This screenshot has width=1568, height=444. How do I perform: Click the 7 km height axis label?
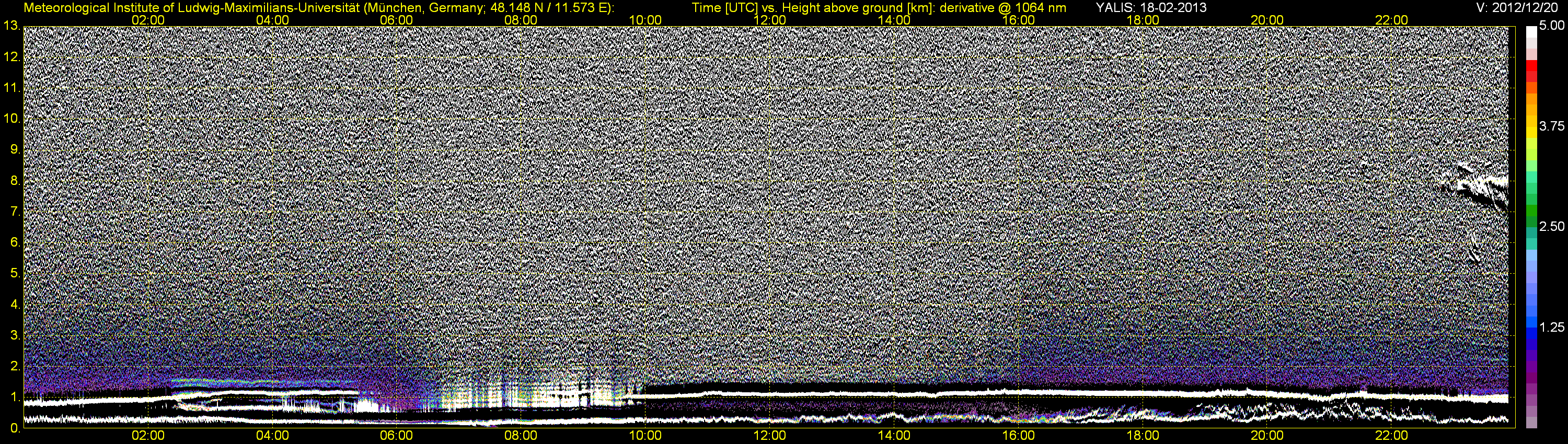click(x=15, y=212)
